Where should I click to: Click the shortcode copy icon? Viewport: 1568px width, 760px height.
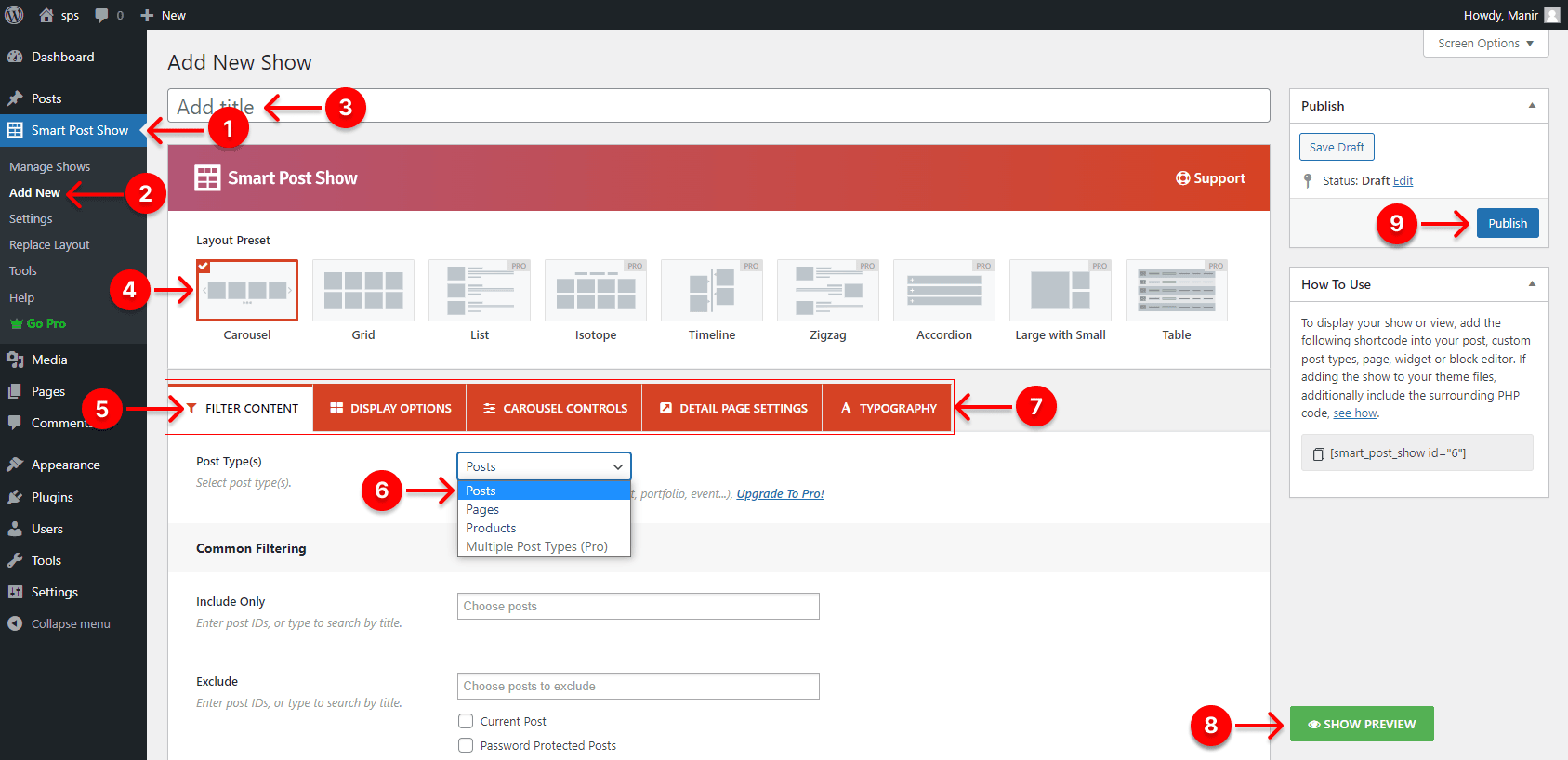(1318, 453)
